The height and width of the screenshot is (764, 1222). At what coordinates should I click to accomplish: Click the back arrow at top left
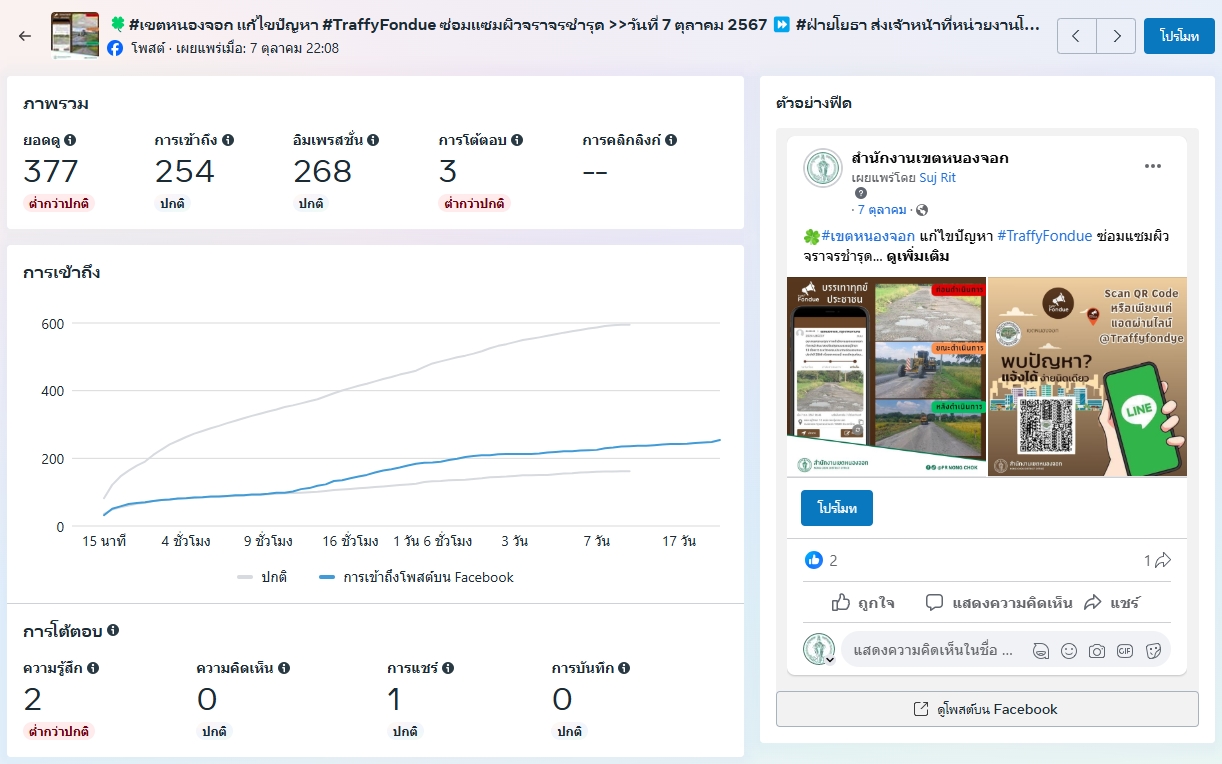click(x=25, y=36)
